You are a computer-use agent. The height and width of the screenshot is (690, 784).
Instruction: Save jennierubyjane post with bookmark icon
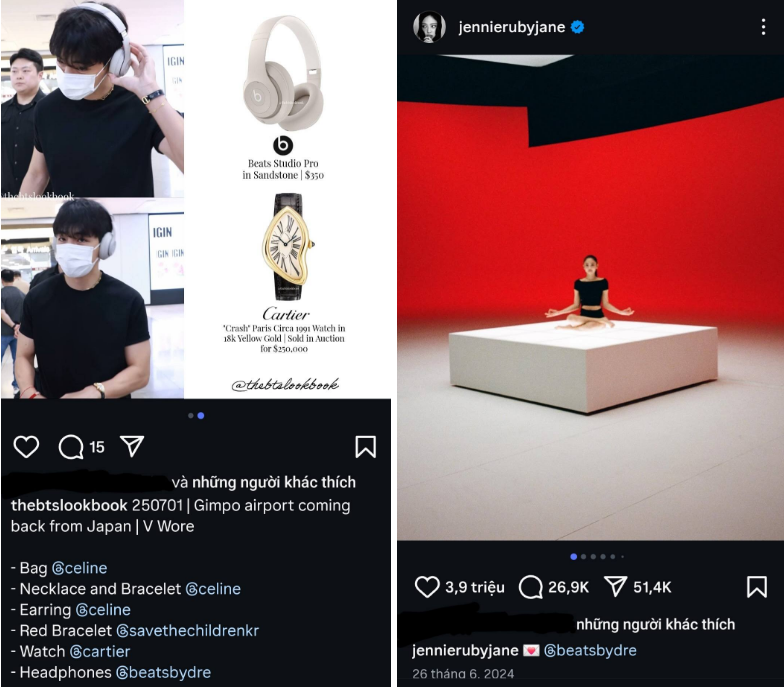coord(756,586)
